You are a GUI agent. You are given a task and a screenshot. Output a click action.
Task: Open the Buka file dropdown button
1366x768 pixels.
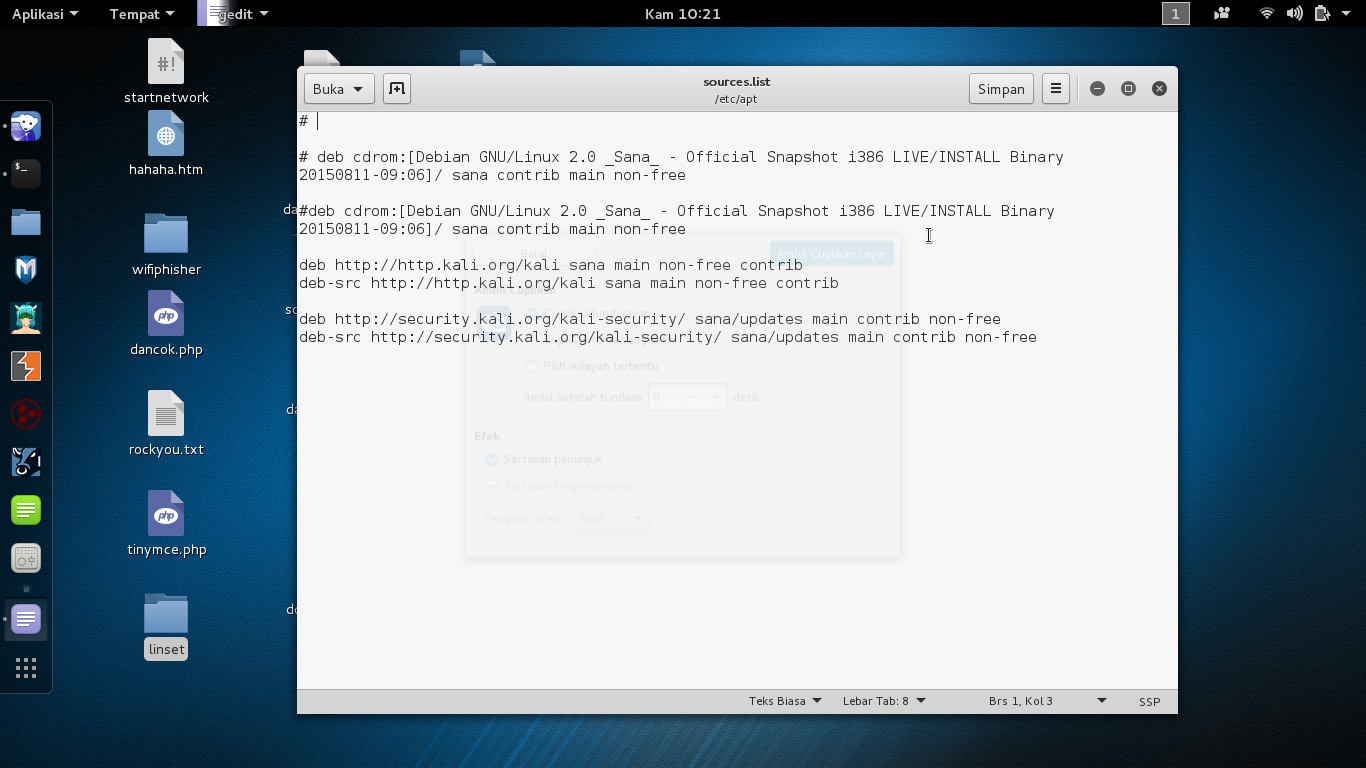pyautogui.click(x=339, y=89)
